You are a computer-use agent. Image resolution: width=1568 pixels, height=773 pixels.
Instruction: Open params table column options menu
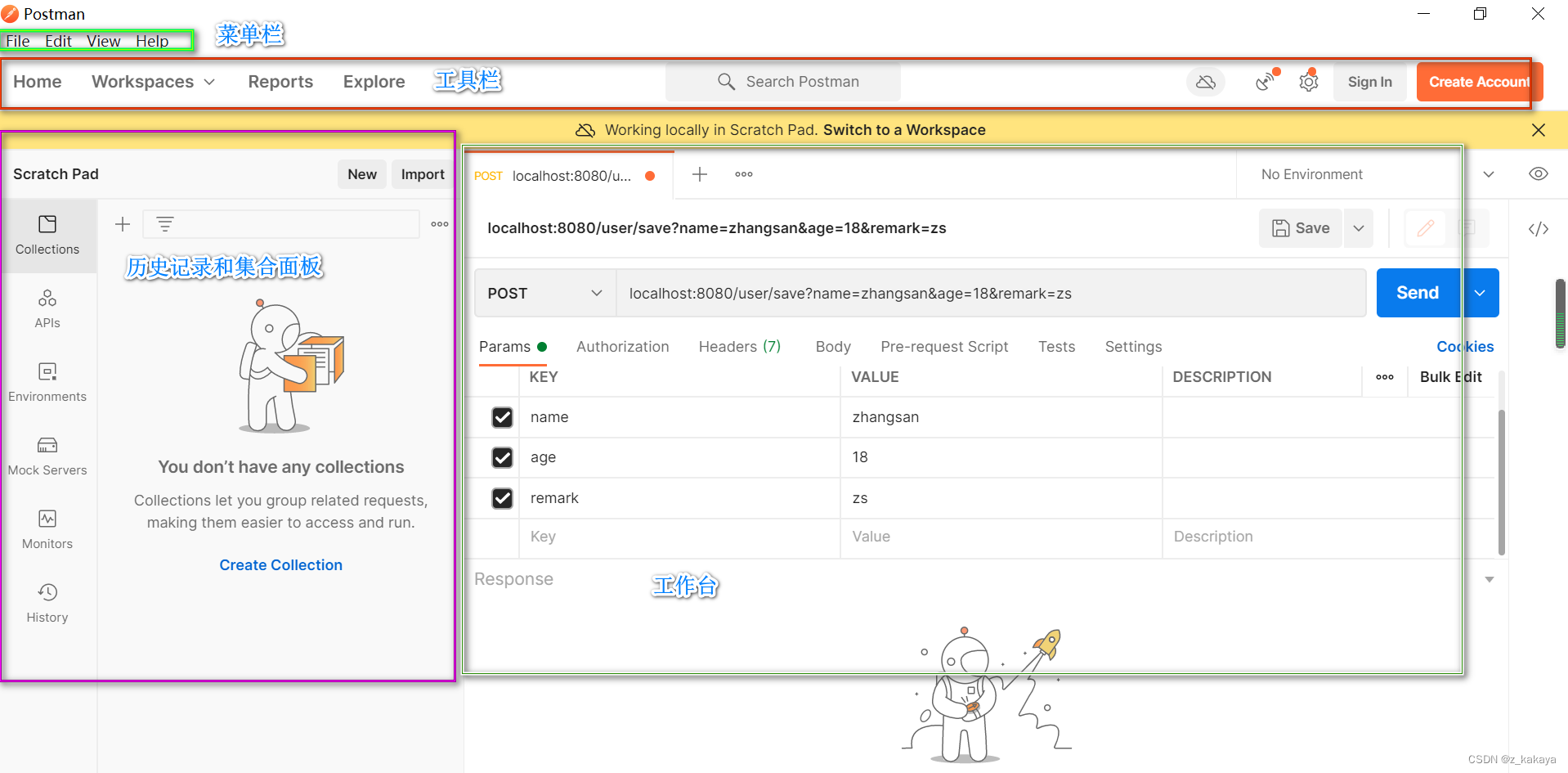pos(1385,377)
